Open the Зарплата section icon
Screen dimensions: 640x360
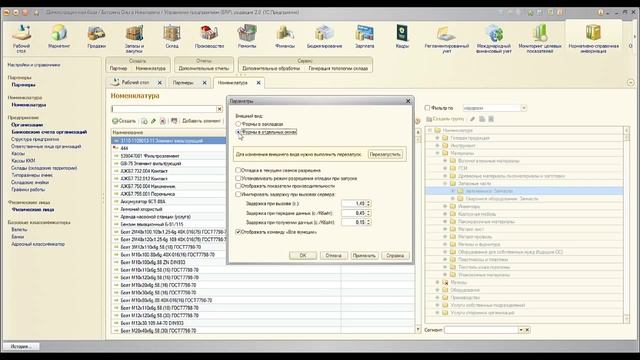pyautogui.click(x=364, y=37)
